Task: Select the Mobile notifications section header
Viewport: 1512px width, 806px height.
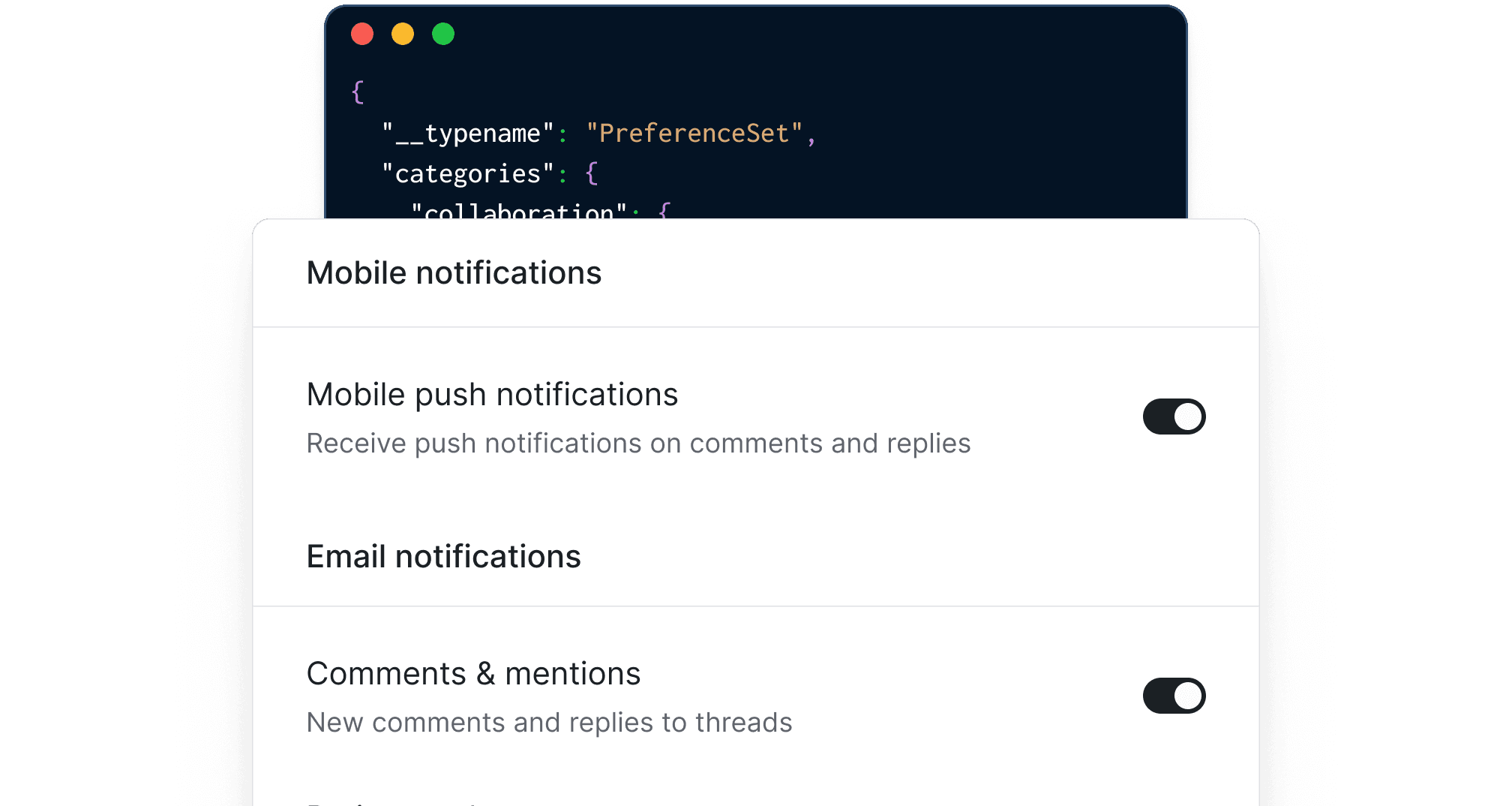Action: (x=453, y=272)
